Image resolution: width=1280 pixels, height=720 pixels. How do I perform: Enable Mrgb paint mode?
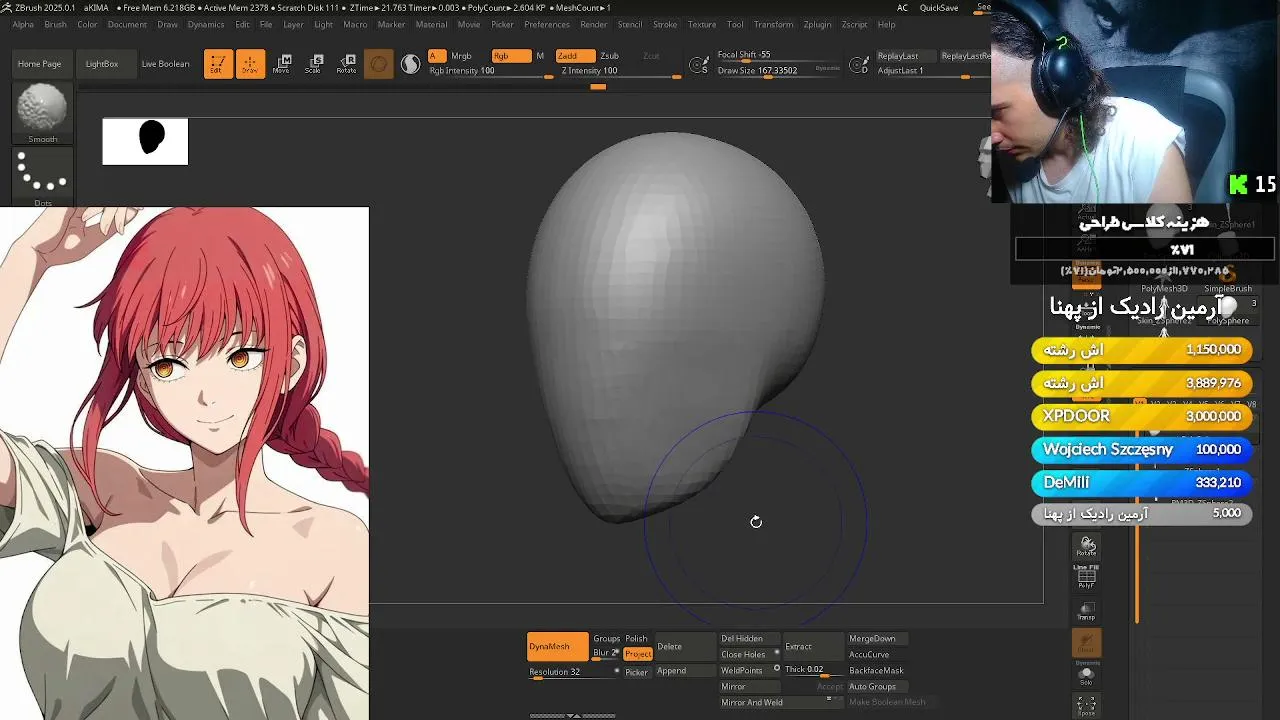tap(461, 56)
